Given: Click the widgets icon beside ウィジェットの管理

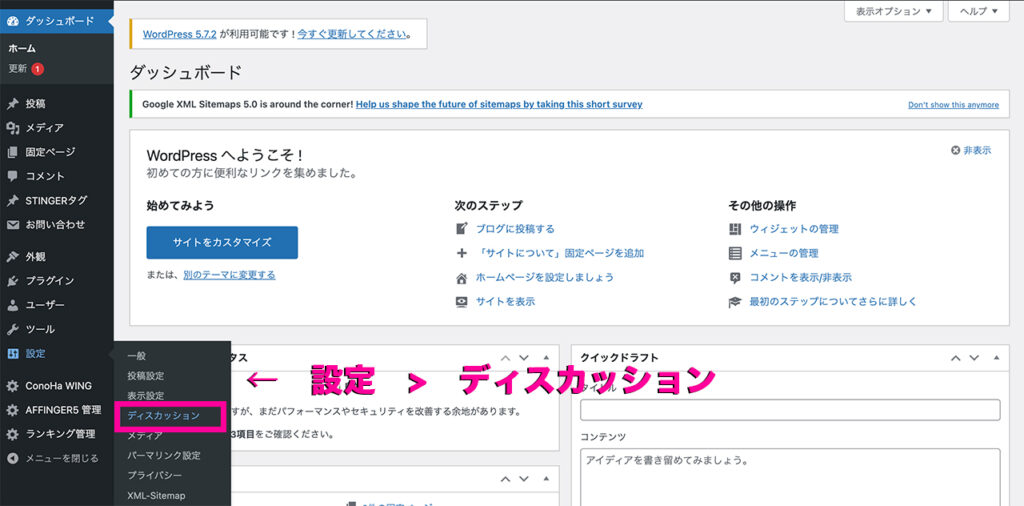Looking at the screenshot, I should (x=735, y=229).
